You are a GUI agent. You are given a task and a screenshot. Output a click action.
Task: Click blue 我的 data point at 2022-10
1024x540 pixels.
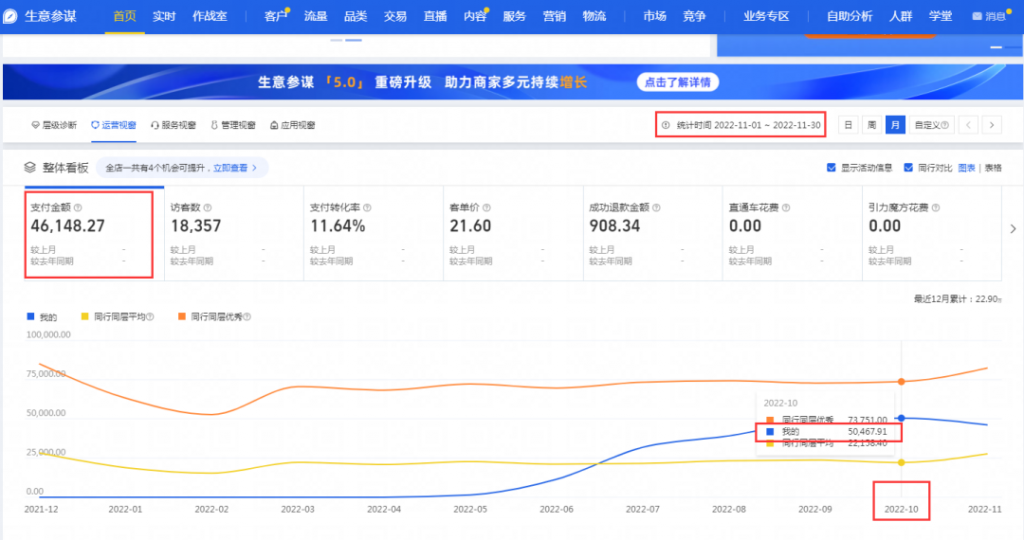pos(901,418)
